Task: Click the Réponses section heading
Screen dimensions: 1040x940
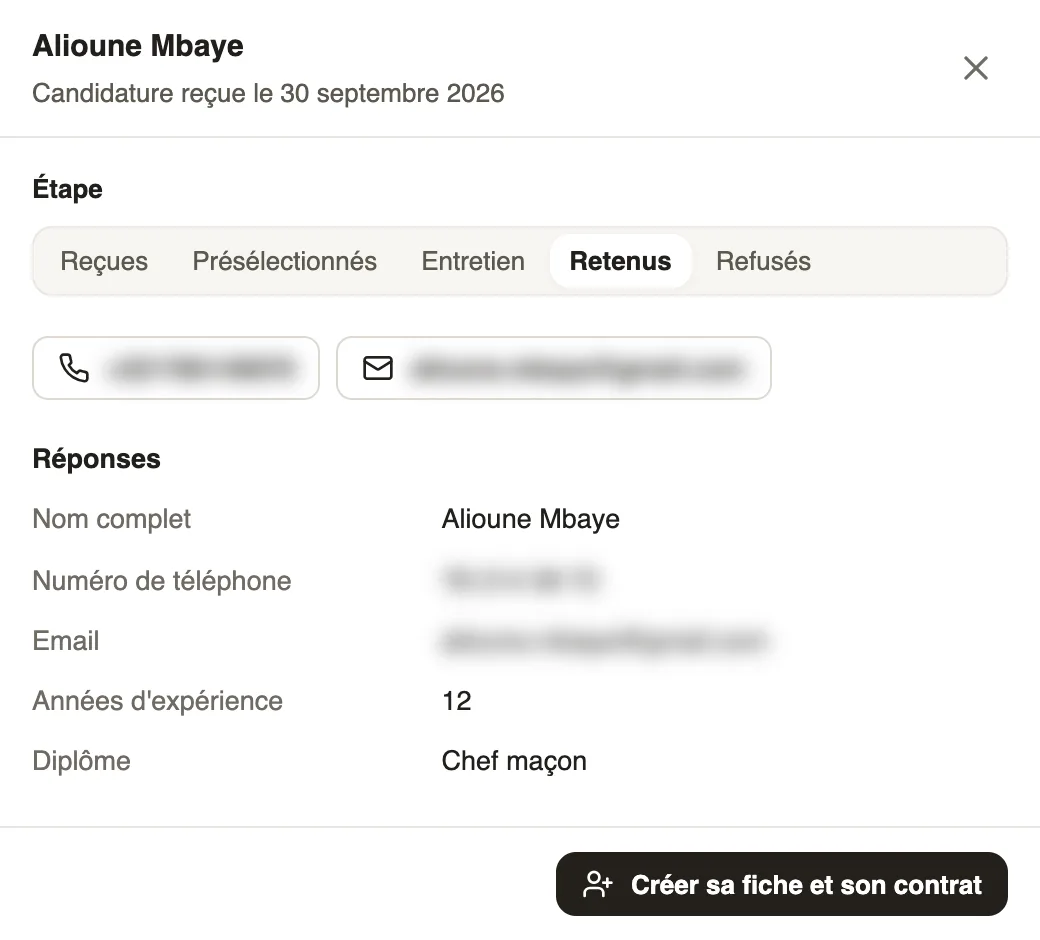Action: (97, 459)
